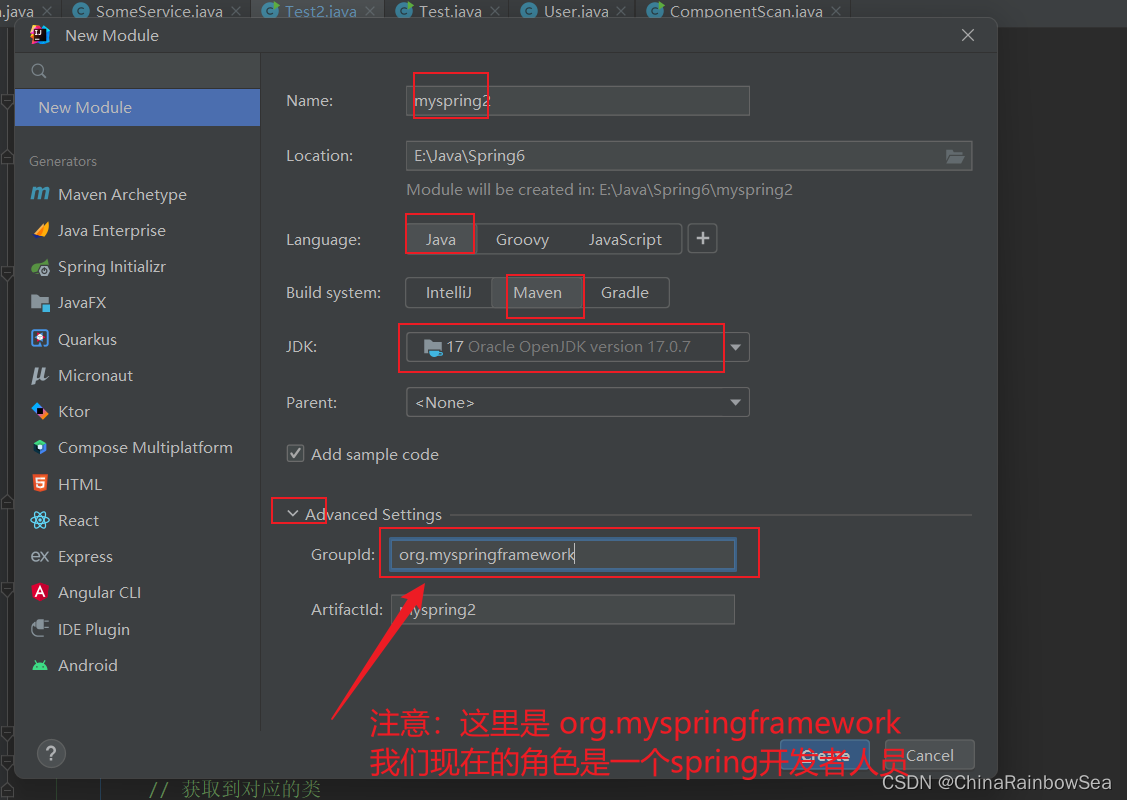The image size is (1127, 800).
Task: Click the Location path field
Action: click(x=689, y=156)
